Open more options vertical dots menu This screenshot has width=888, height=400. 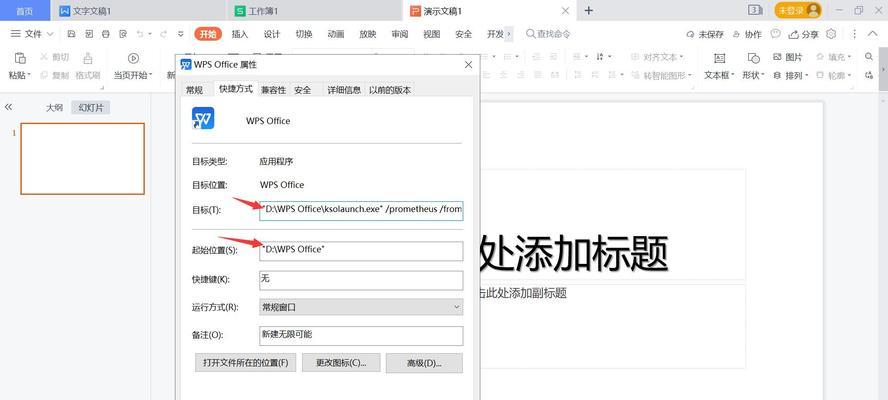click(x=854, y=34)
